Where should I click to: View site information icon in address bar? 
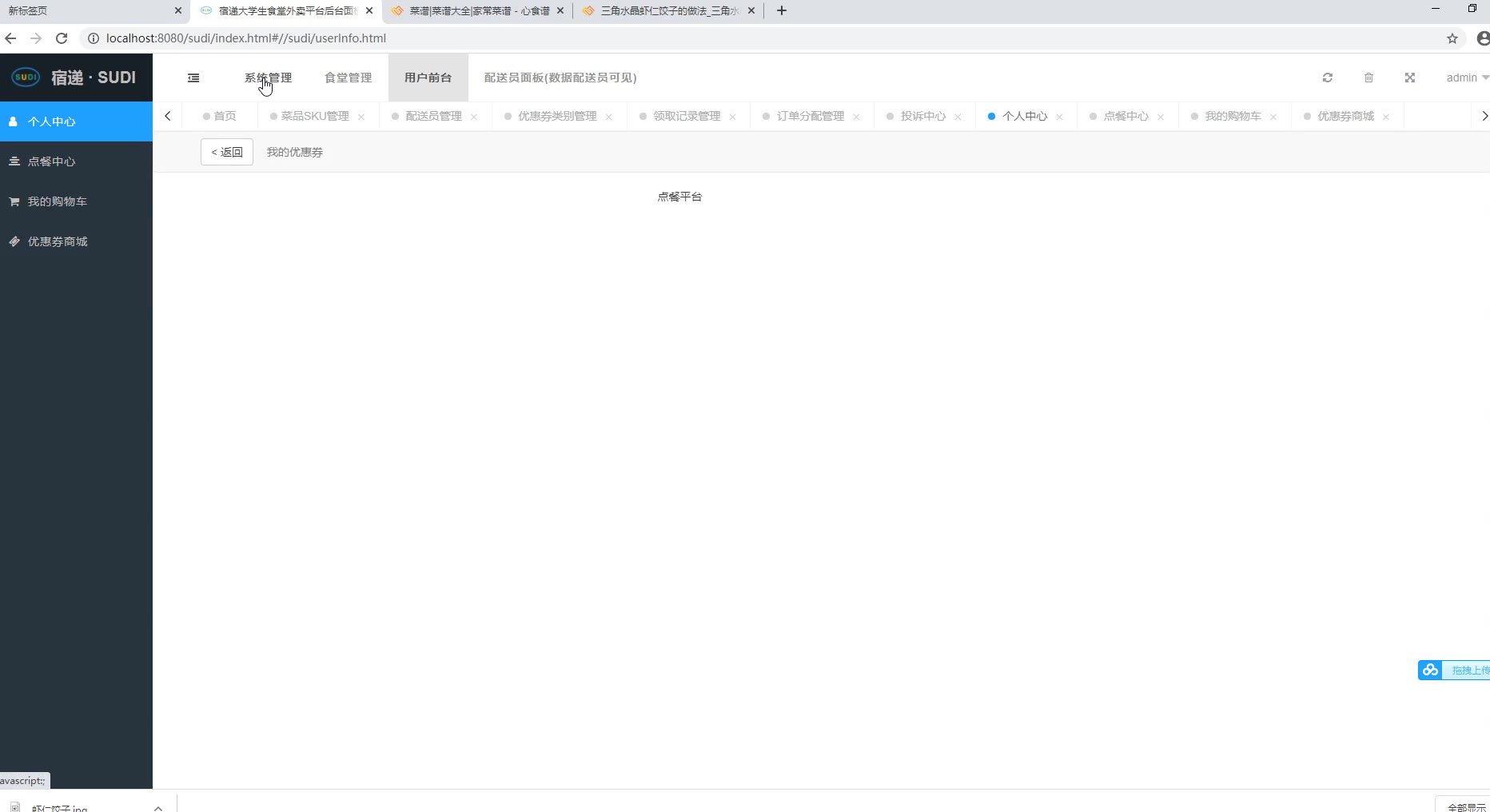(93, 38)
